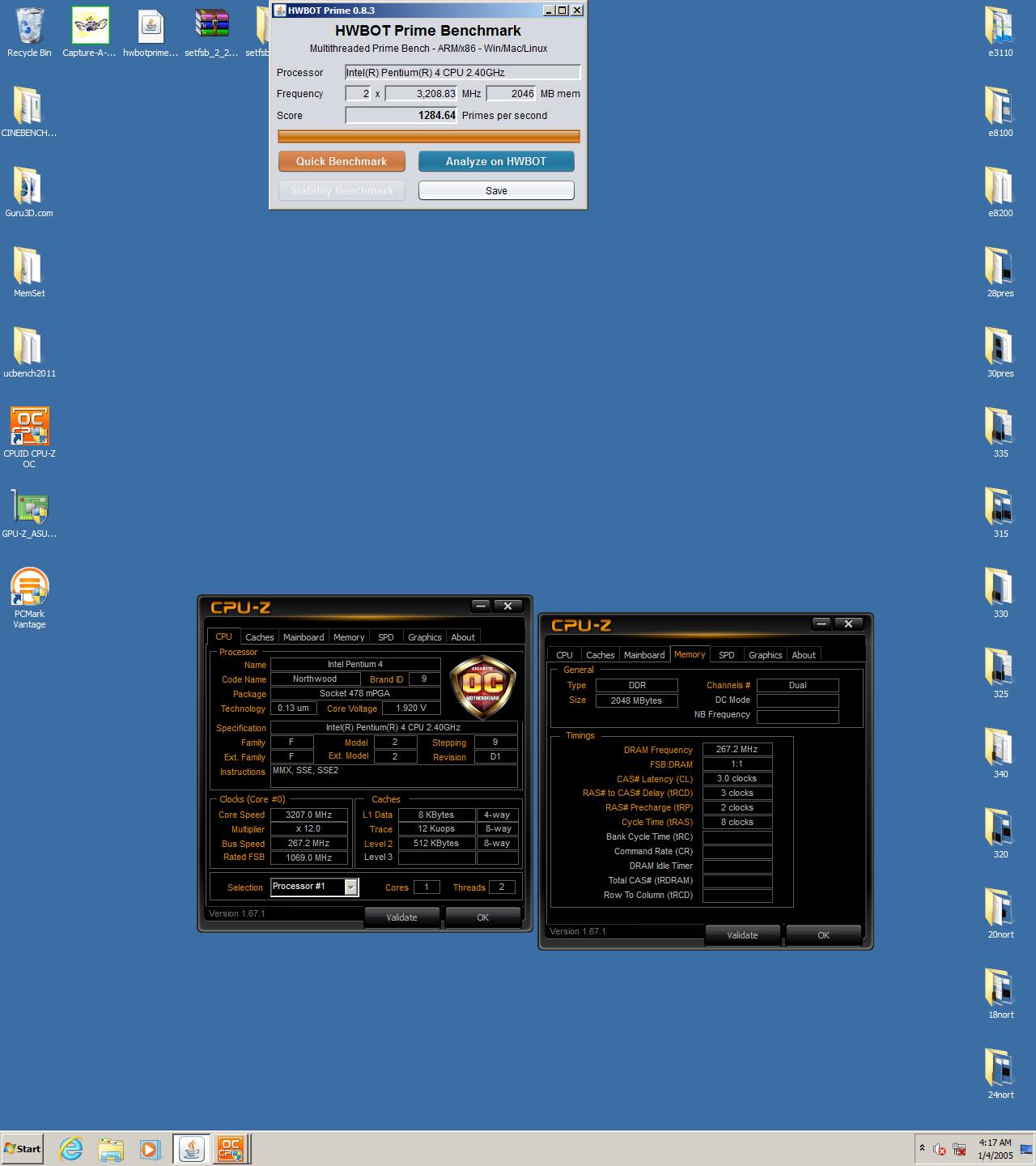The height and width of the screenshot is (1166, 1036).
Task: Click OK in the right CPU-Z memory window
Action: (x=823, y=935)
